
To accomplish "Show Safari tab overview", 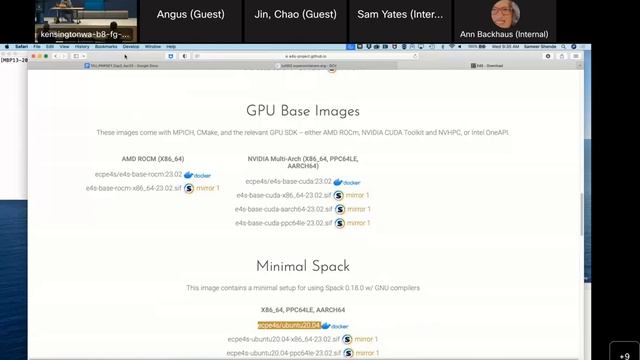I will (576, 56).
